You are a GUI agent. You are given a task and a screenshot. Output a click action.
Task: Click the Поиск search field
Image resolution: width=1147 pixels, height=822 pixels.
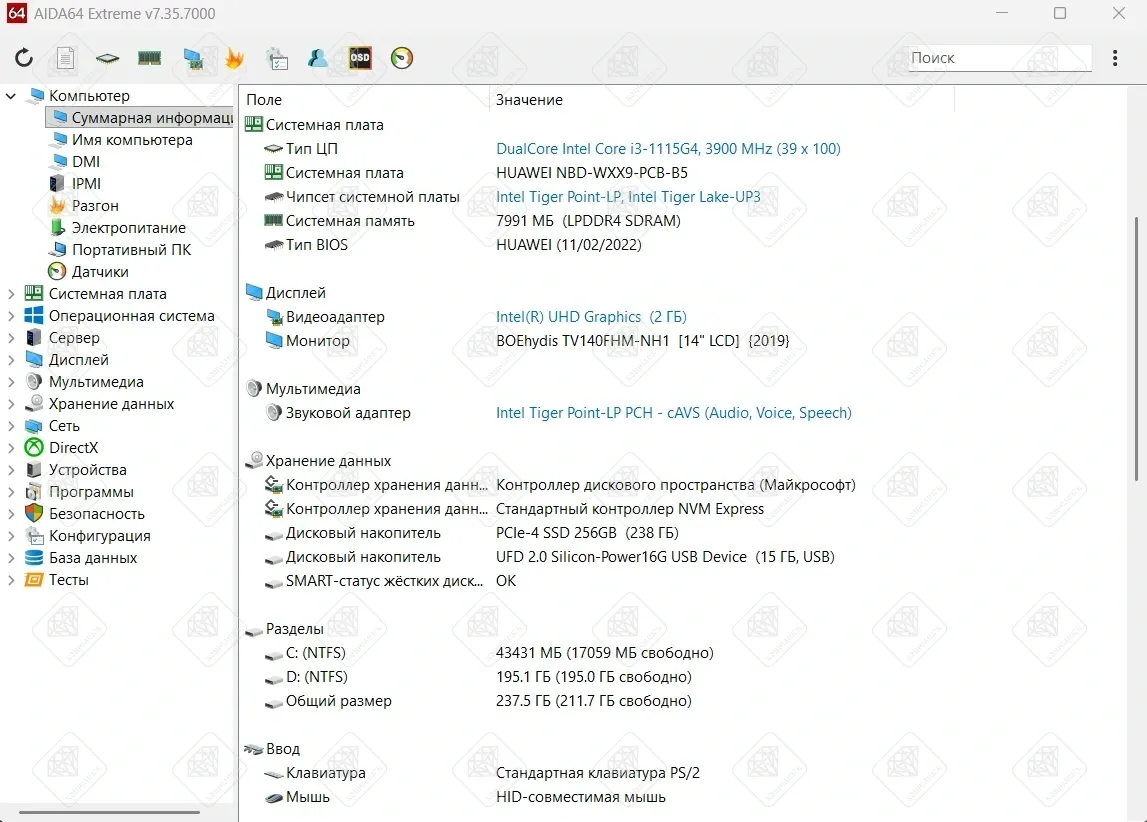(x=1000, y=58)
